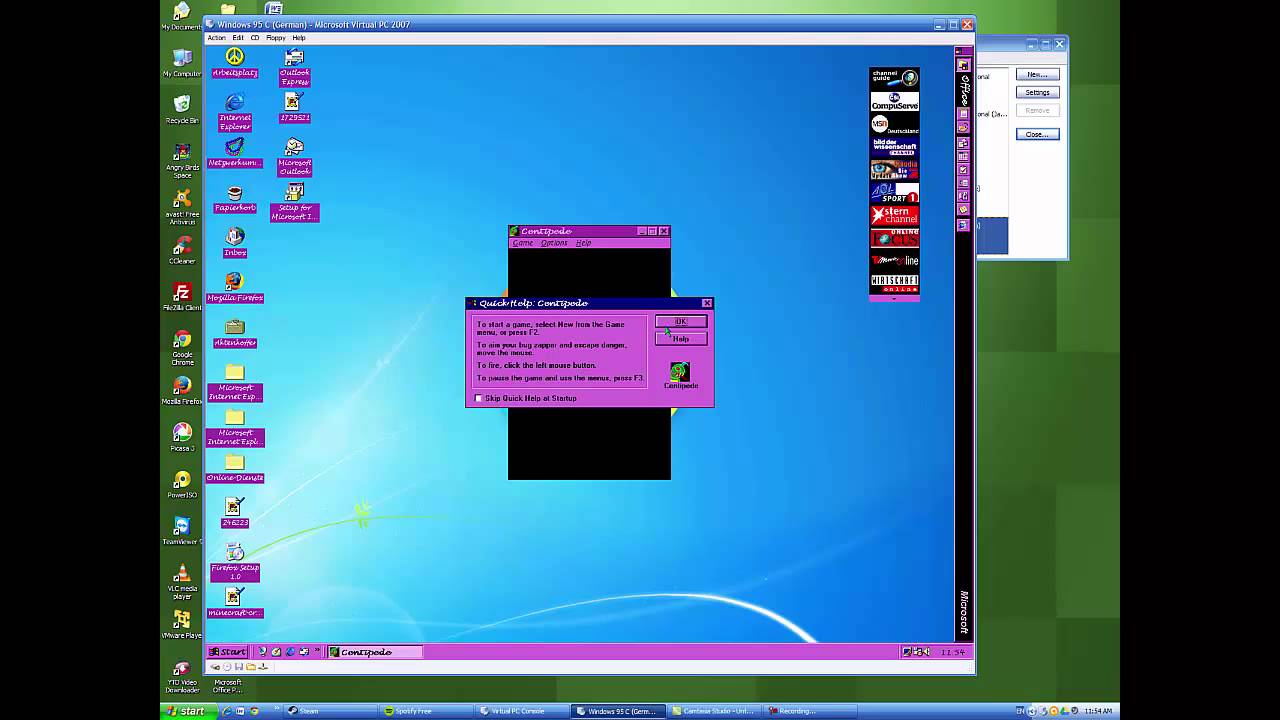This screenshot has width=1280, height=720.
Task: Select VLC media player host desktop icon
Action: point(182,580)
